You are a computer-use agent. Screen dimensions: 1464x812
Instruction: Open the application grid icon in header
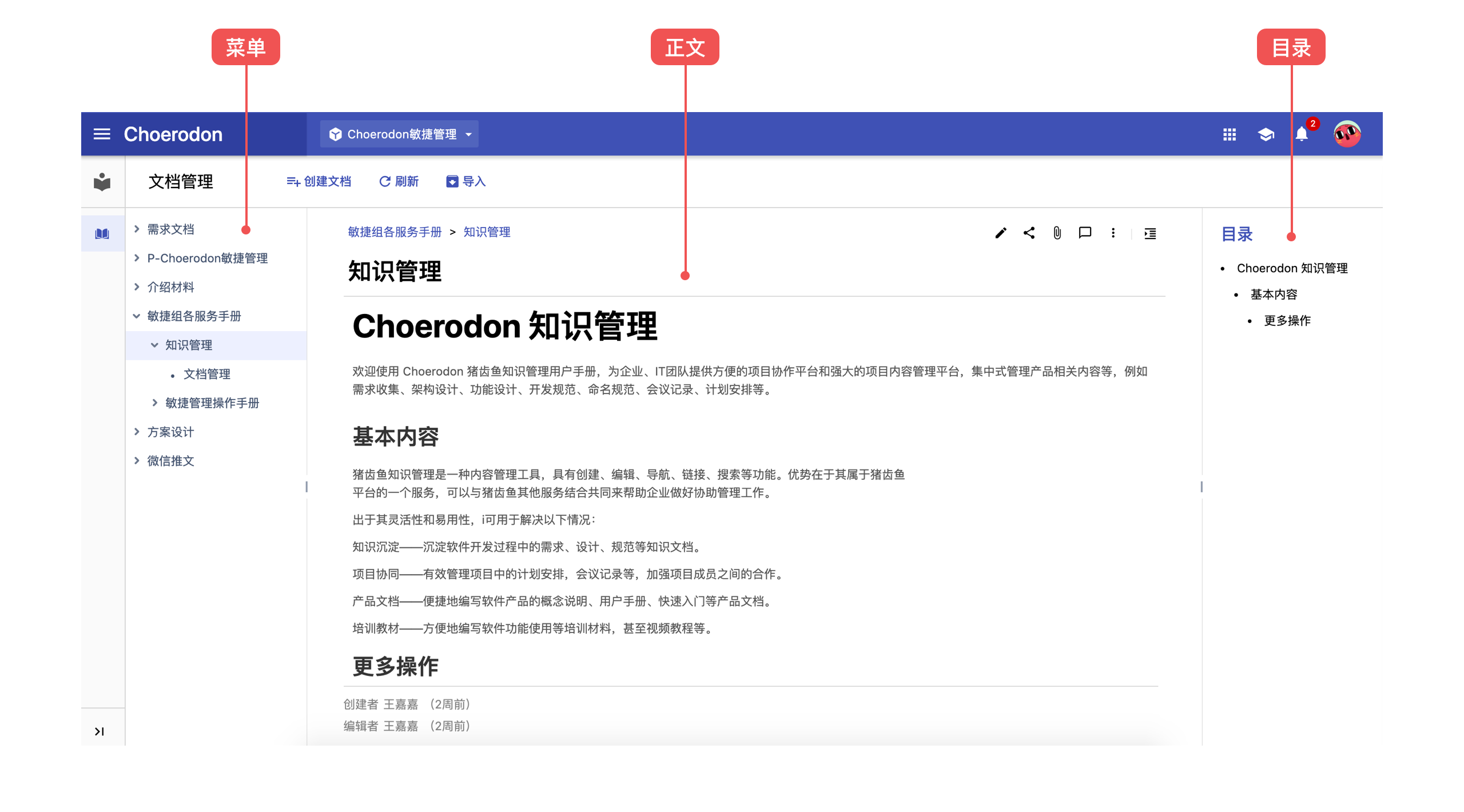(1230, 134)
